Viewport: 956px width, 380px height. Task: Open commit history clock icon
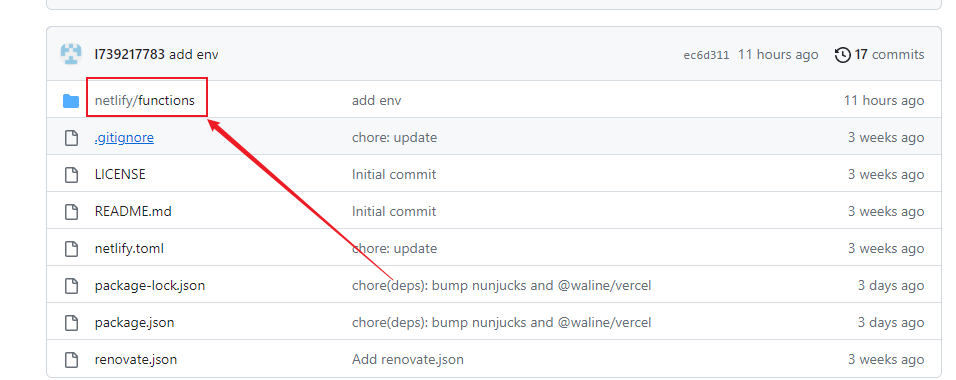[x=843, y=55]
